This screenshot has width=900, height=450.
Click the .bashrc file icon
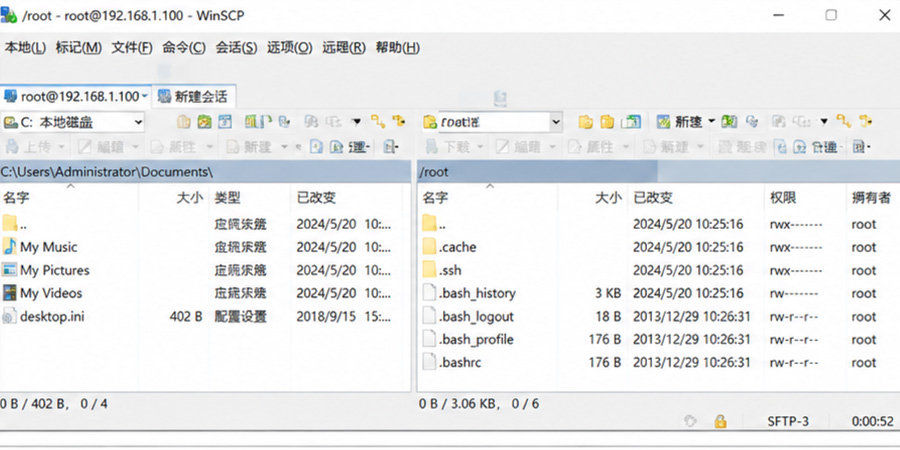tap(429, 362)
